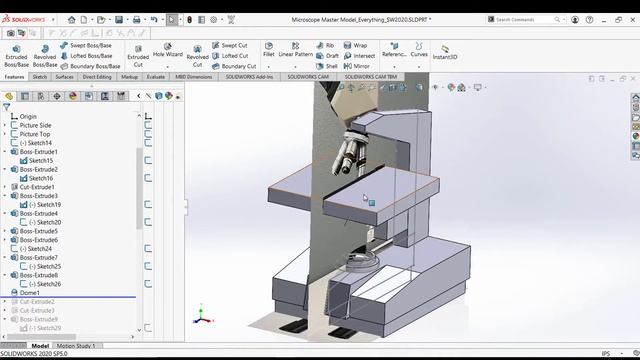The height and width of the screenshot is (360, 640).
Task: Select the Revolved Cut tool
Action: tap(197, 56)
